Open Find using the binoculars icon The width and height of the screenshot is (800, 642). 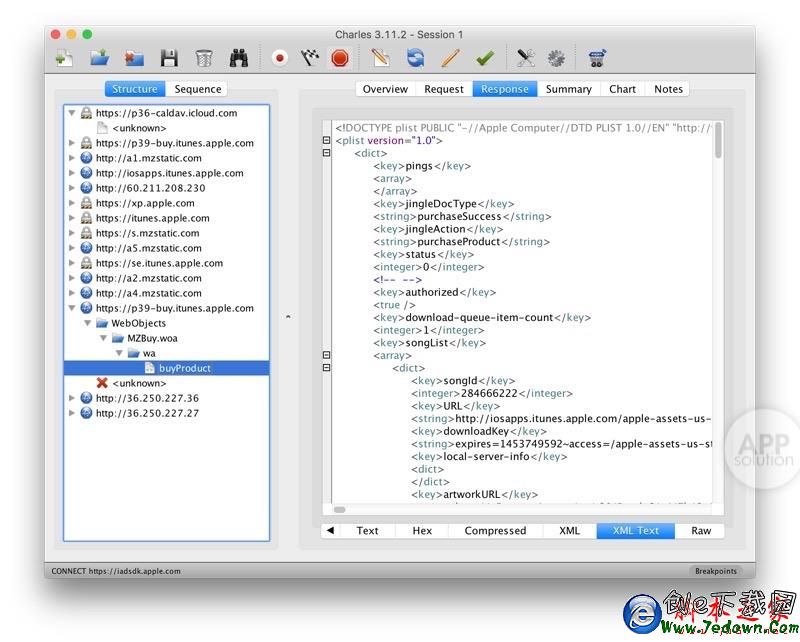pyautogui.click(x=239, y=58)
